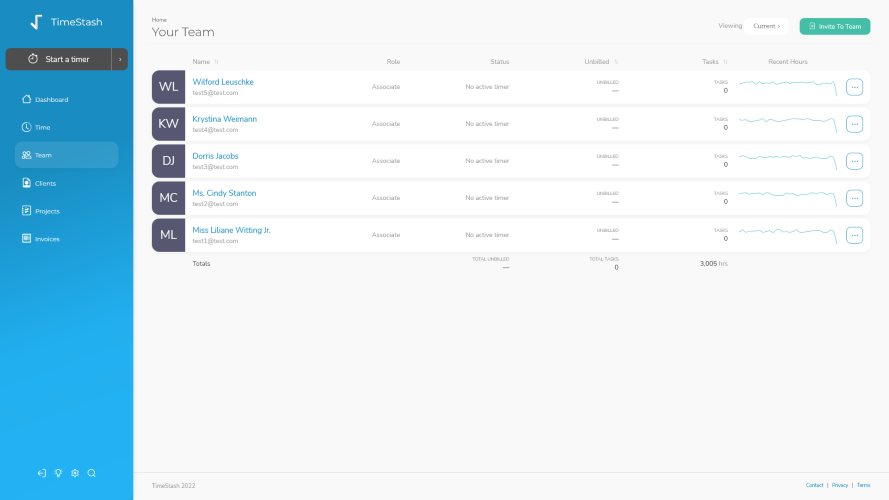This screenshot has height=500, width=889.
Task: Open more options for Ms. Cindy Stanton
Action: (854, 198)
